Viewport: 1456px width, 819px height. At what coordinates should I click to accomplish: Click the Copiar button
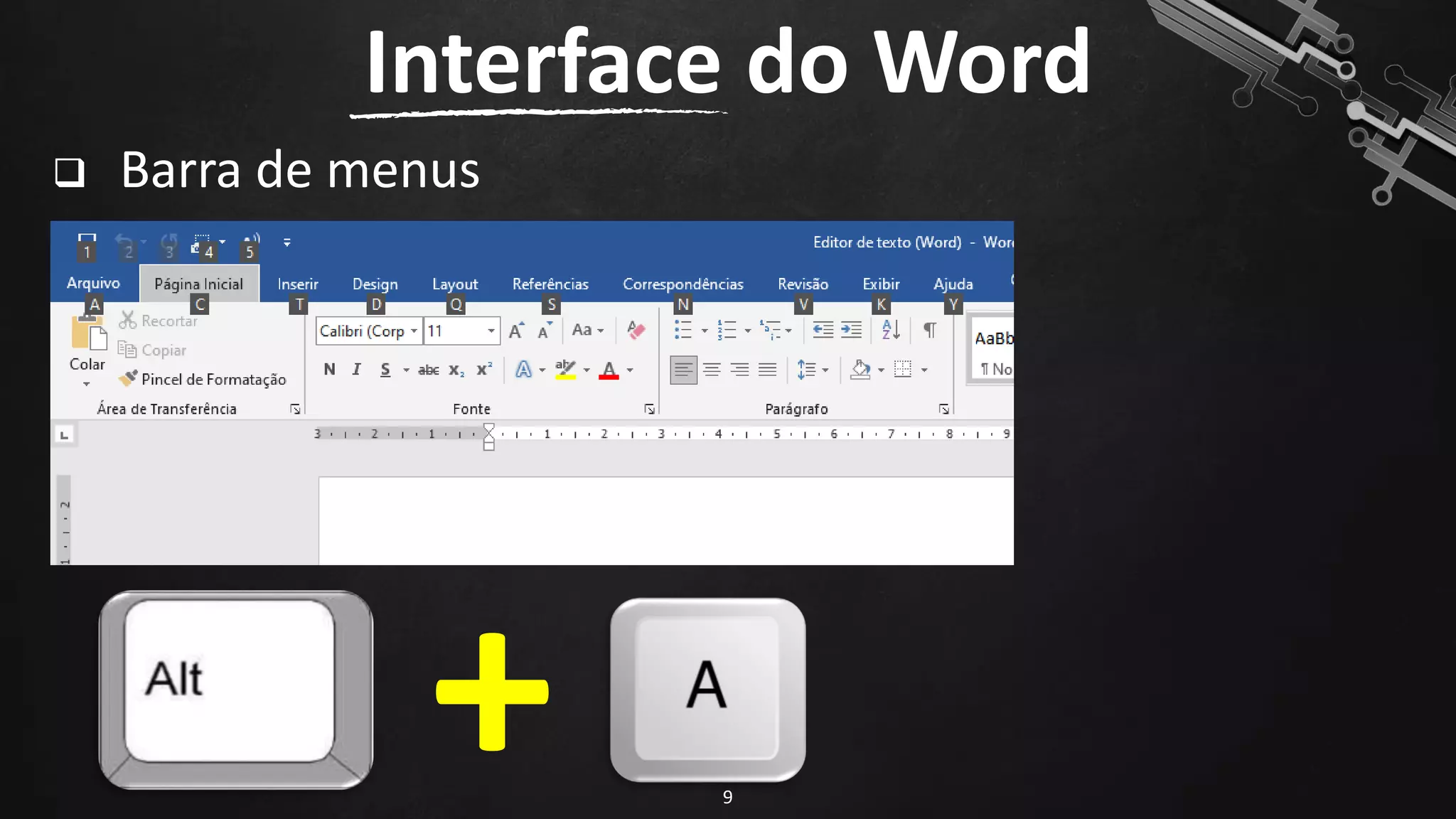click(x=152, y=350)
